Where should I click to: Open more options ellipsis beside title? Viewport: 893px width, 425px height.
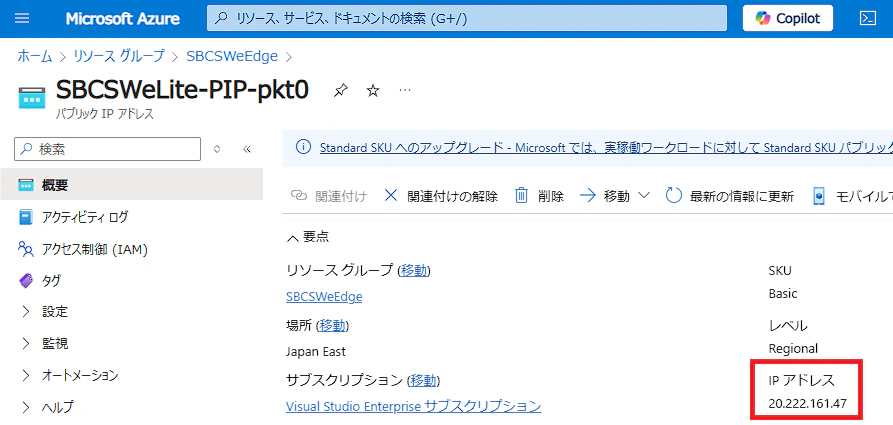pyautogui.click(x=404, y=90)
